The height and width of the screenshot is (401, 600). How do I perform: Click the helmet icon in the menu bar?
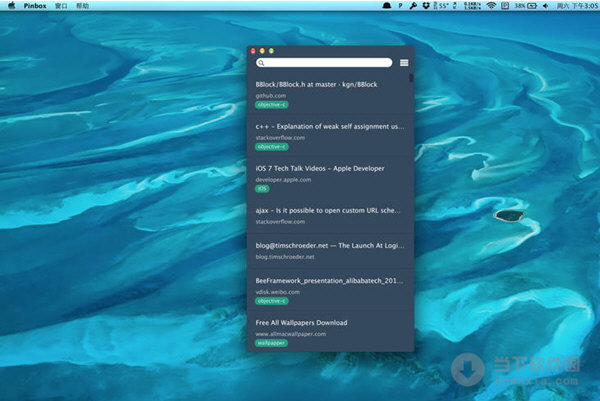(387, 5)
